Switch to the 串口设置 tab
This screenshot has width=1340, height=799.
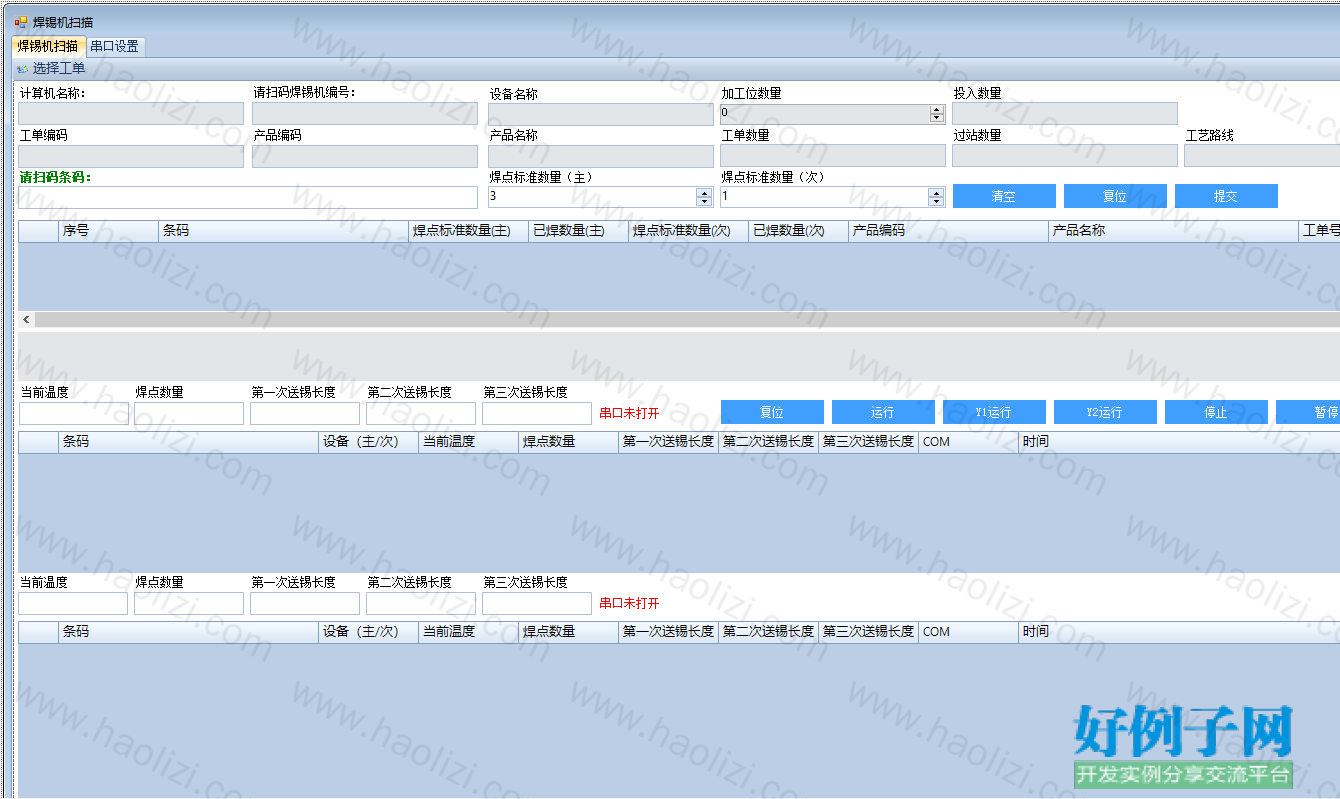[114, 46]
